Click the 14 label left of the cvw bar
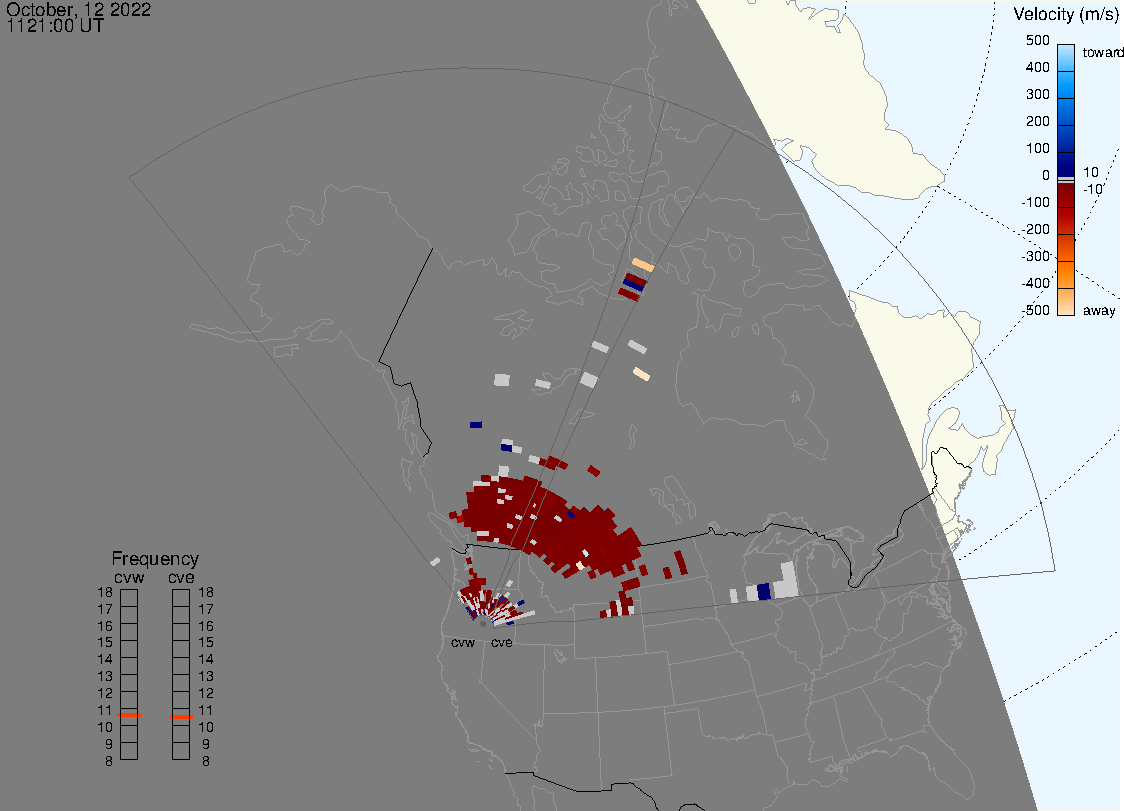The width and height of the screenshot is (1124, 811). 105,660
